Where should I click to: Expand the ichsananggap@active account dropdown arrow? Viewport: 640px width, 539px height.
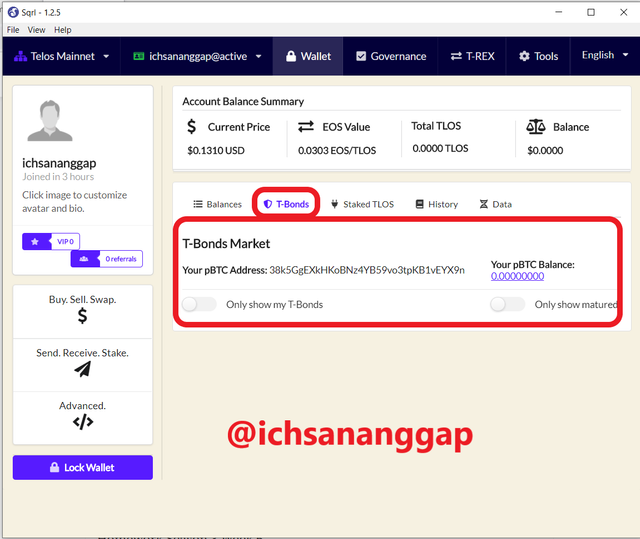[x=258, y=56]
